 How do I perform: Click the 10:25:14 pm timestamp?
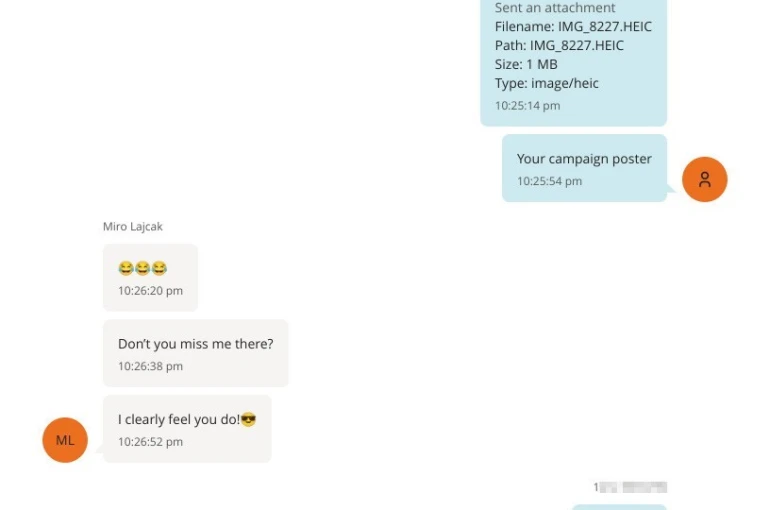pos(527,106)
